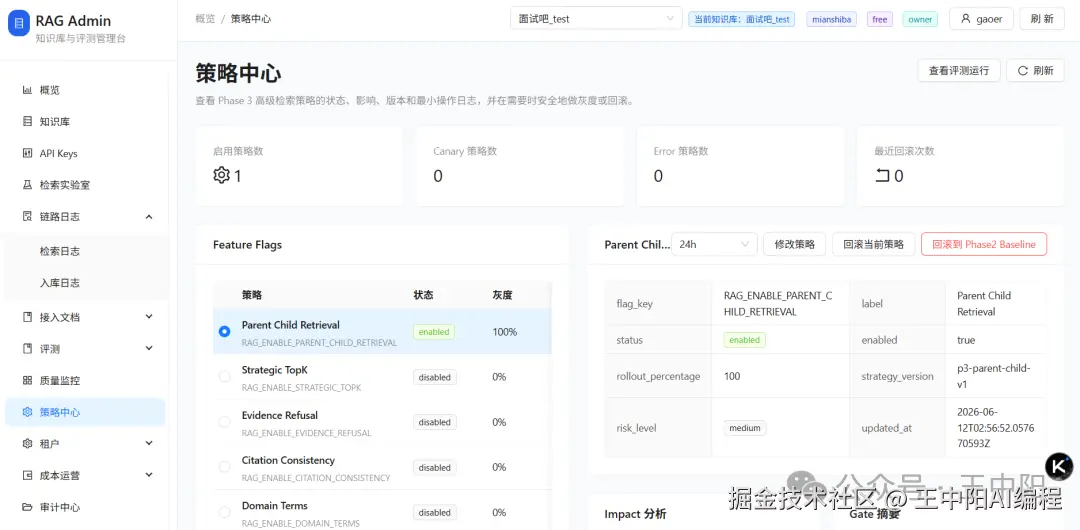The width and height of the screenshot is (1080, 530).
Task: Click the RAG Admin logo icon
Action: point(19,23)
